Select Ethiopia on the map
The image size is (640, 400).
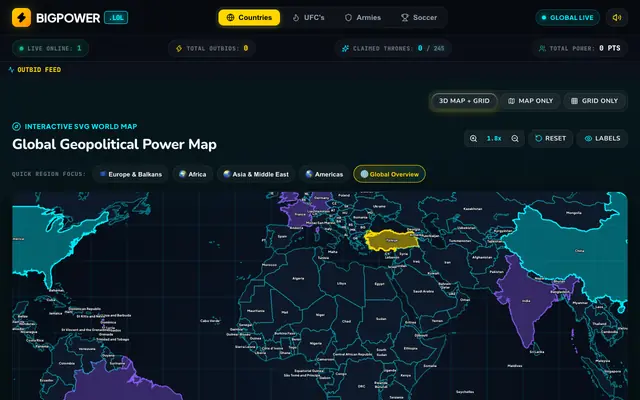pyautogui.click(x=411, y=348)
